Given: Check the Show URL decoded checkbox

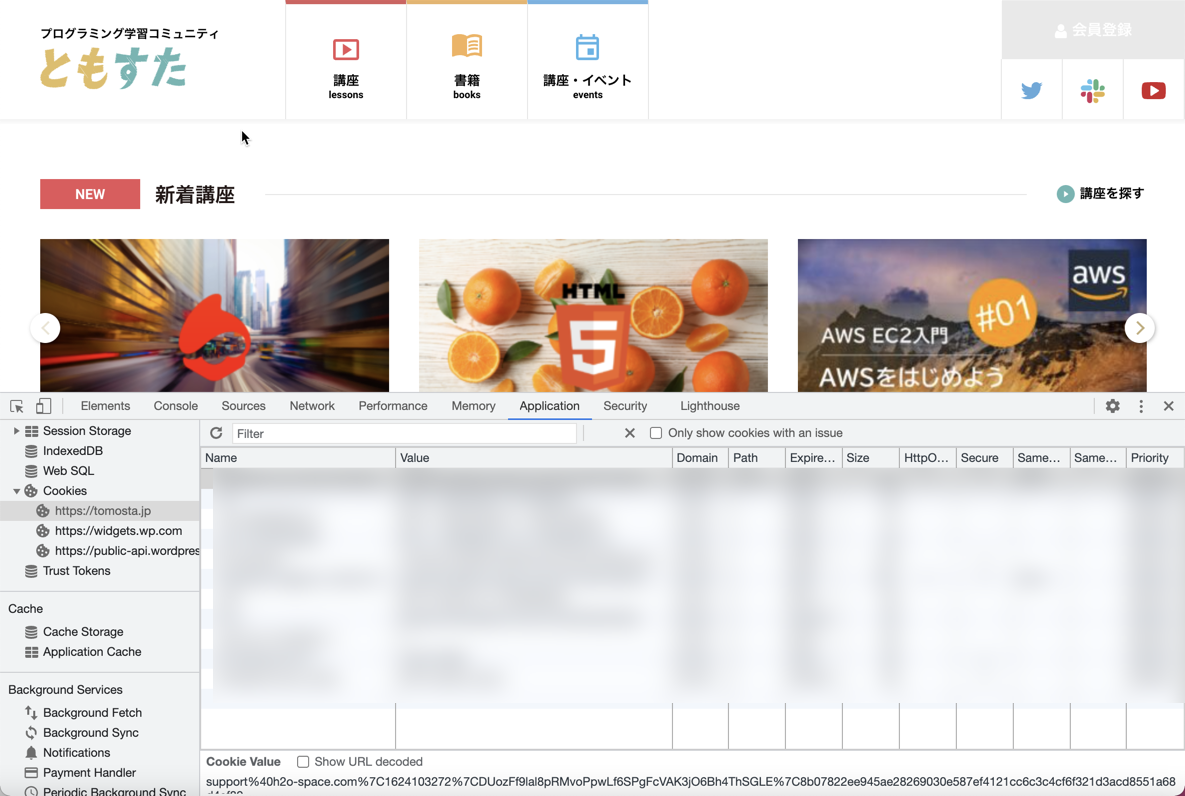Looking at the screenshot, I should click(303, 762).
